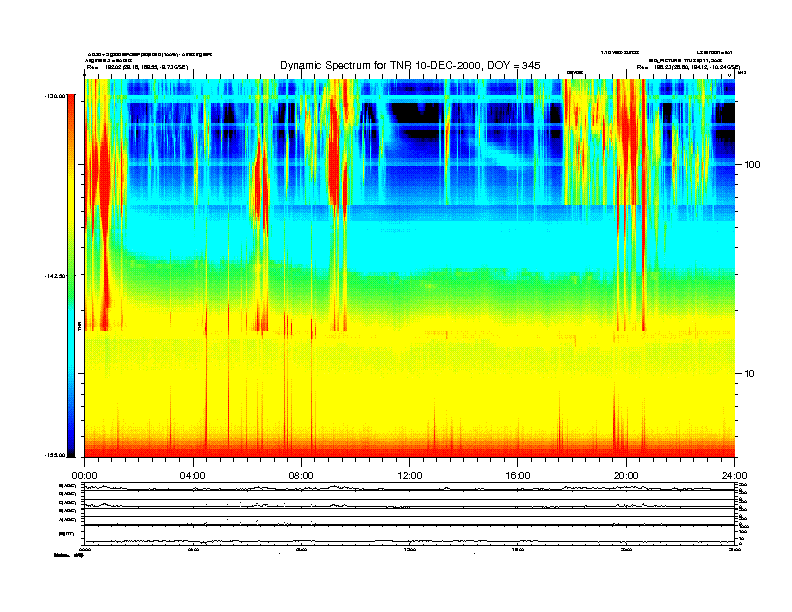Click the 100 frequency axis label

(752, 165)
